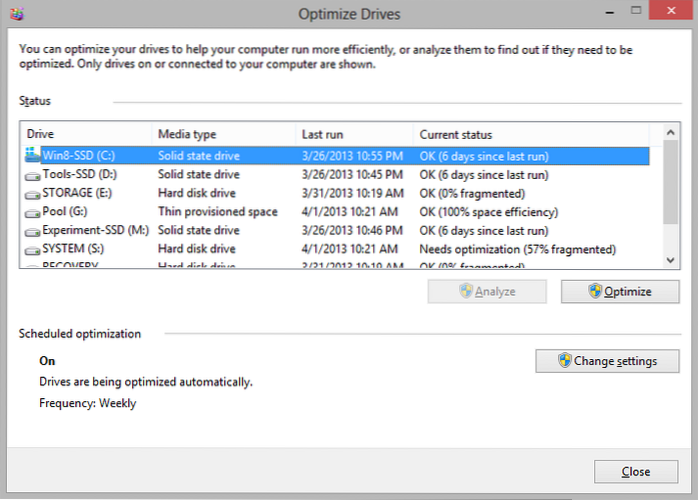Start optimizing with the Optimize button
Image resolution: width=698 pixels, height=500 pixels.
click(x=620, y=292)
